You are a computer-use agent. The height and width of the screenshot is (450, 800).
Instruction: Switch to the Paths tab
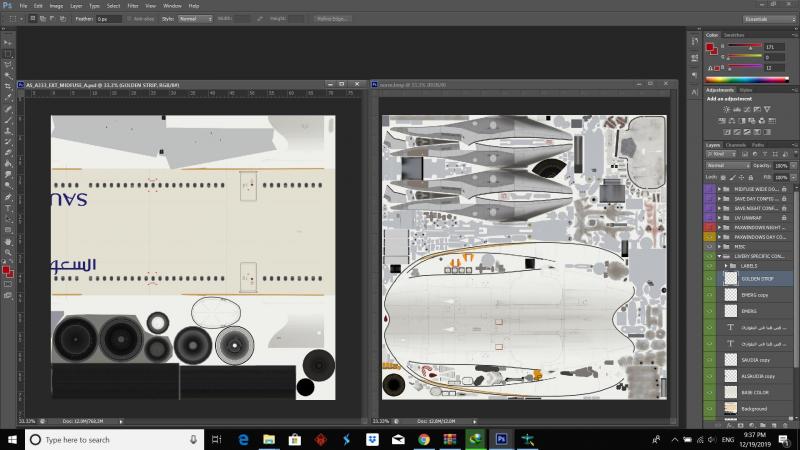point(758,145)
